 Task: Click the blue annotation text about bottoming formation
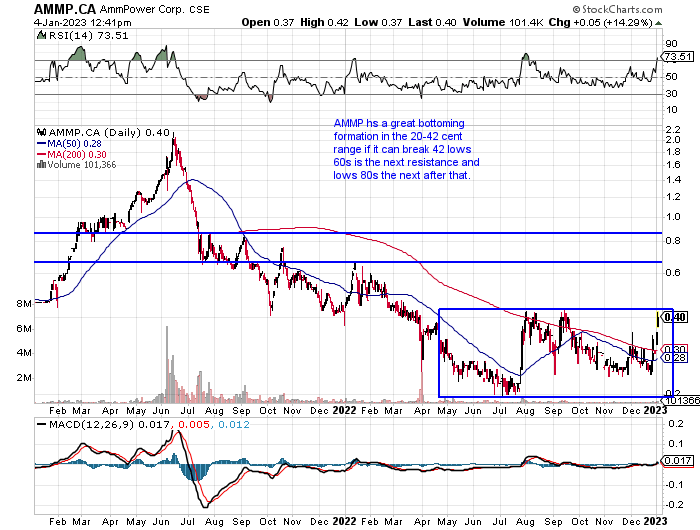pos(406,149)
